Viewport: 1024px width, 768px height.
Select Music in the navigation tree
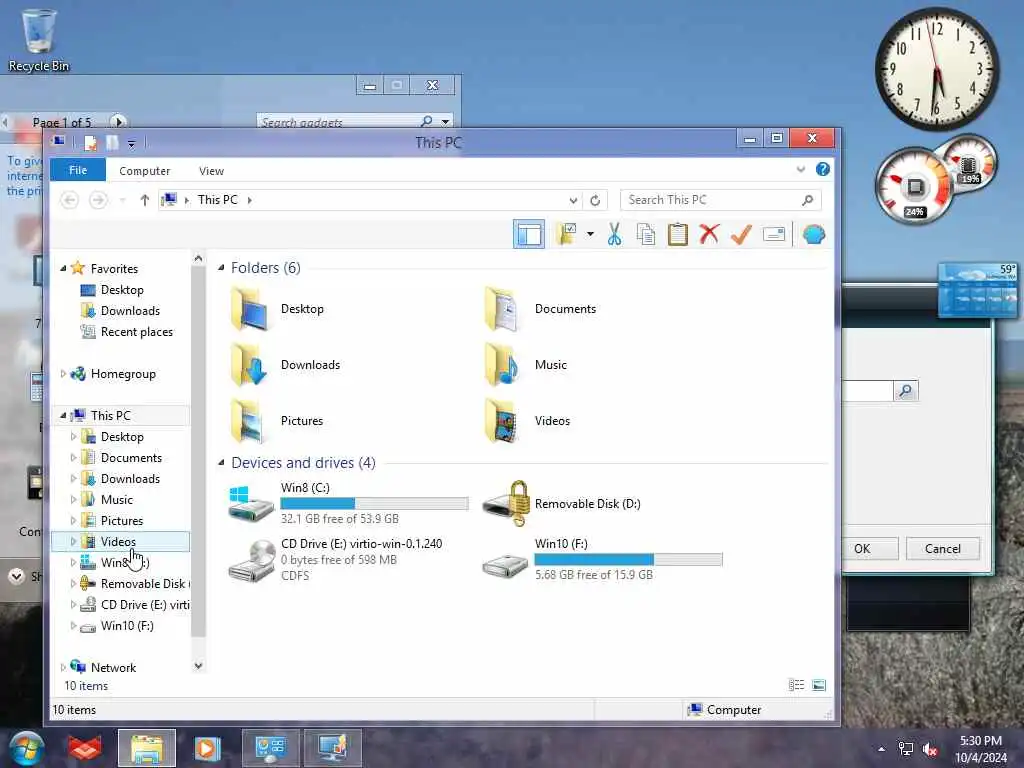[x=108, y=500]
